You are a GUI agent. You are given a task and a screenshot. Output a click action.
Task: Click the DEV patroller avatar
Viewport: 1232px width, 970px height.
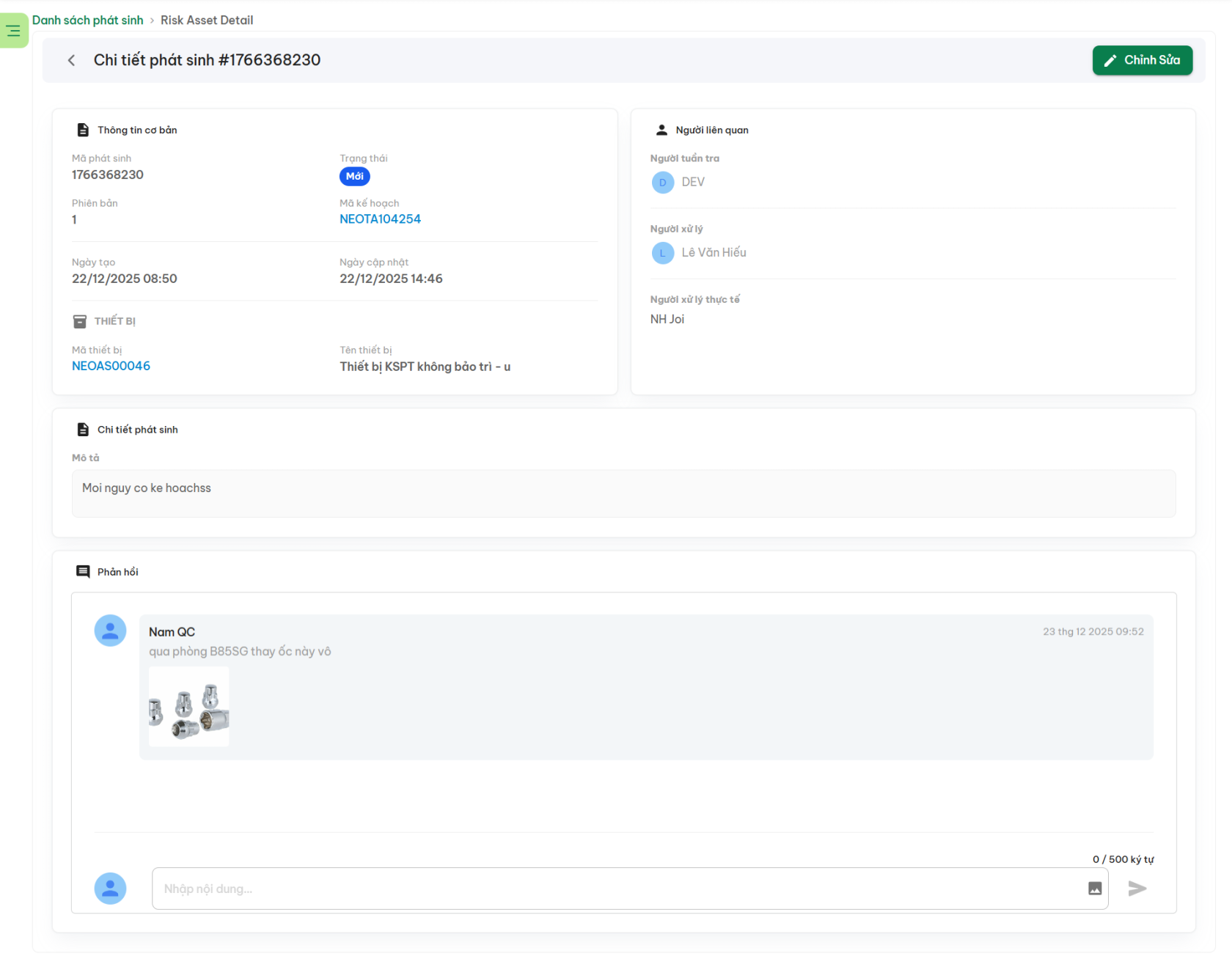coord(662,182)
